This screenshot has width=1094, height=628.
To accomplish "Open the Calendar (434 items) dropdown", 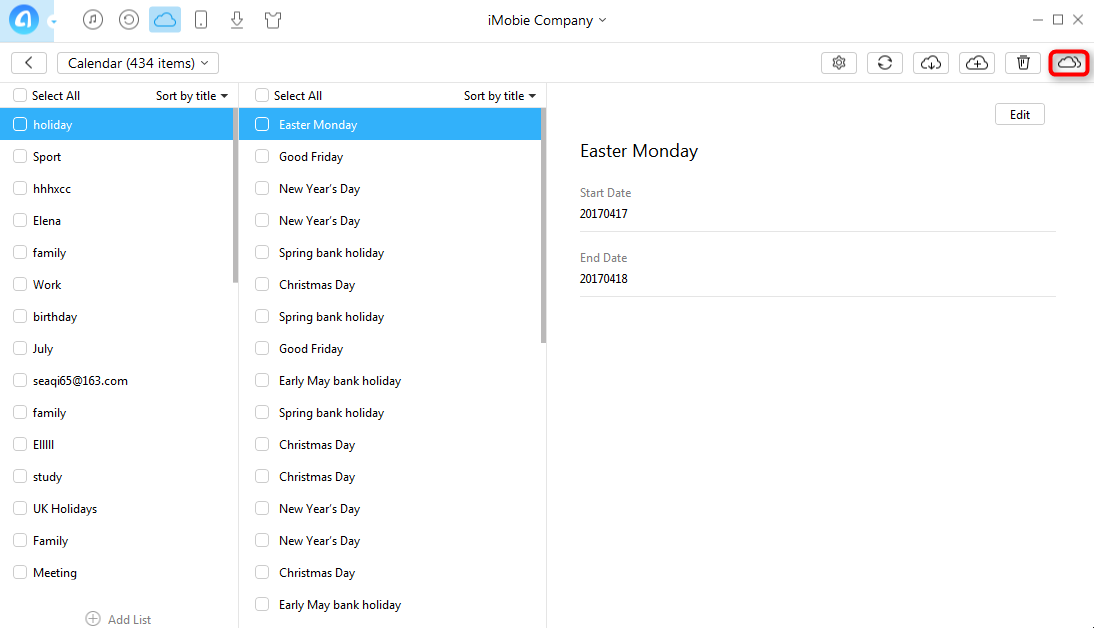I will coord(138,63).
